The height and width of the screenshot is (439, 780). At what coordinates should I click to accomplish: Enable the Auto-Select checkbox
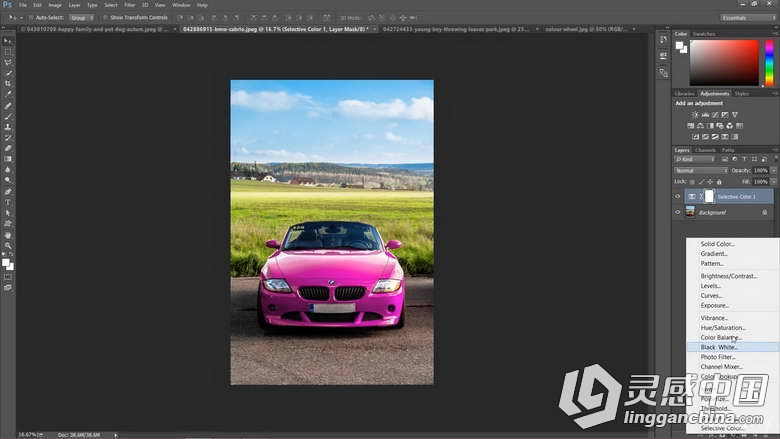coord(31,17)
